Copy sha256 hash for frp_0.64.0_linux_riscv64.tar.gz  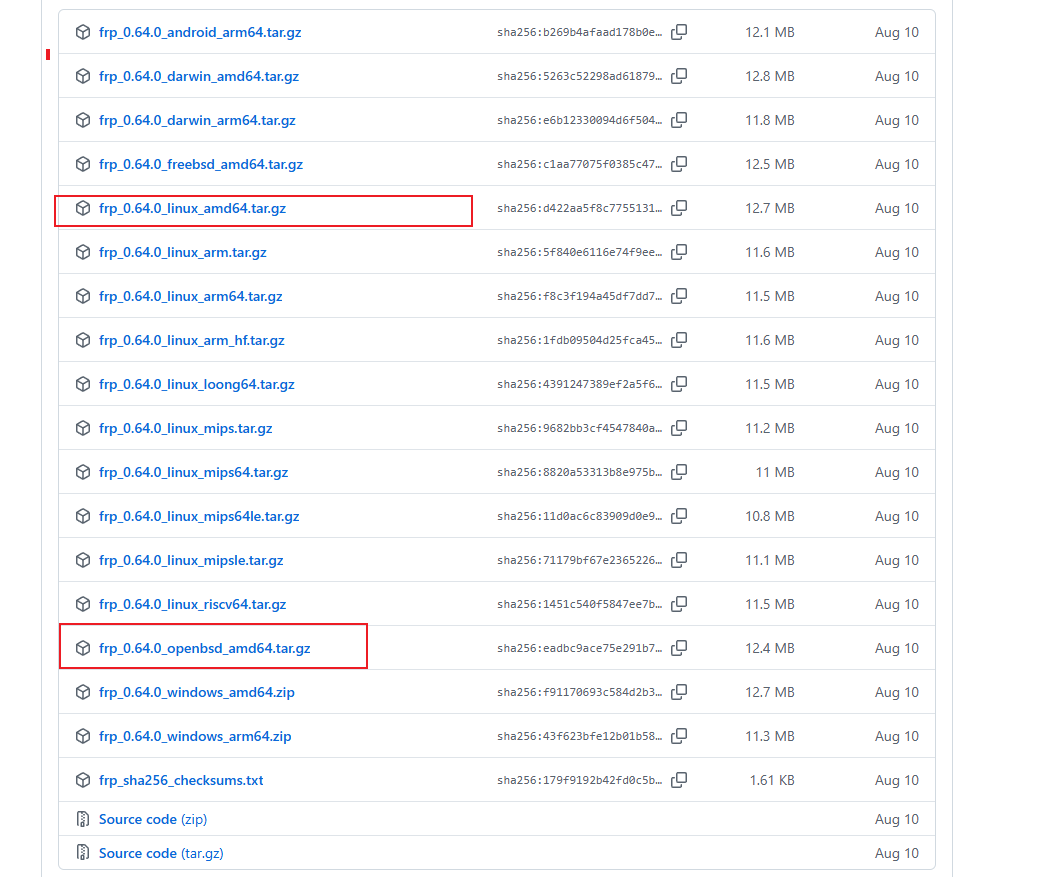coord(679,604)
